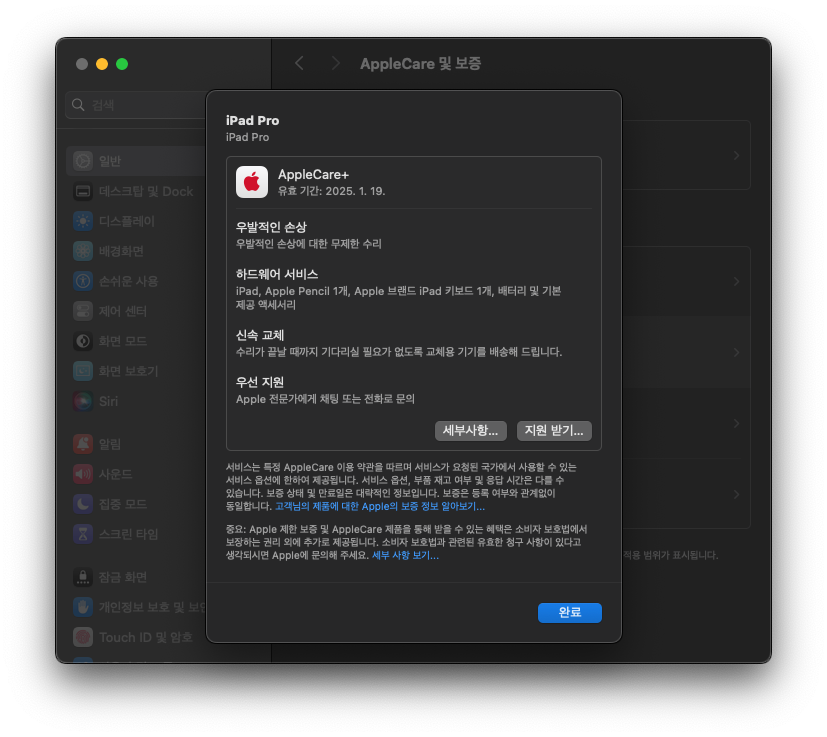Select 손쉬운 사용 sidebar item
The width and height of the screenshot is (827, 737).
click(136, 281)
